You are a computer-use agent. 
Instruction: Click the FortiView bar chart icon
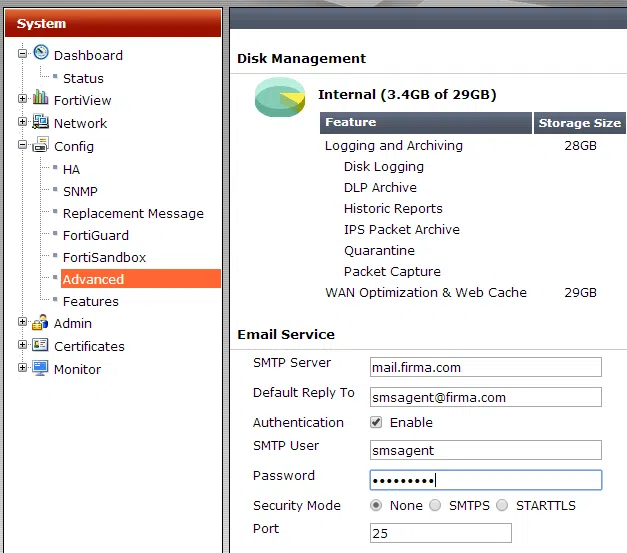tap(41, 99)
